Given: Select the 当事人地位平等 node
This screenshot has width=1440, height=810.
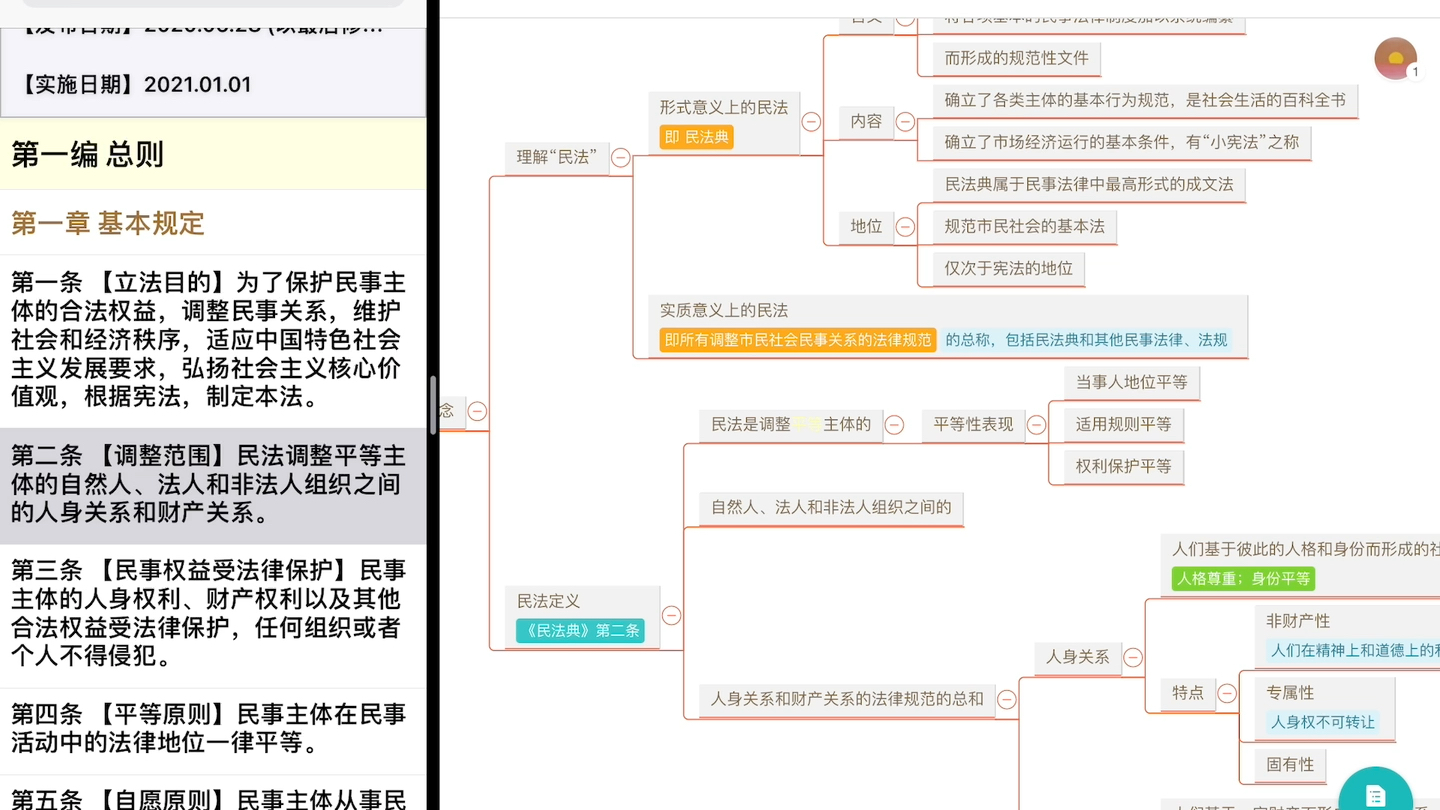Looking at the screenshot, I should 1131,382.
